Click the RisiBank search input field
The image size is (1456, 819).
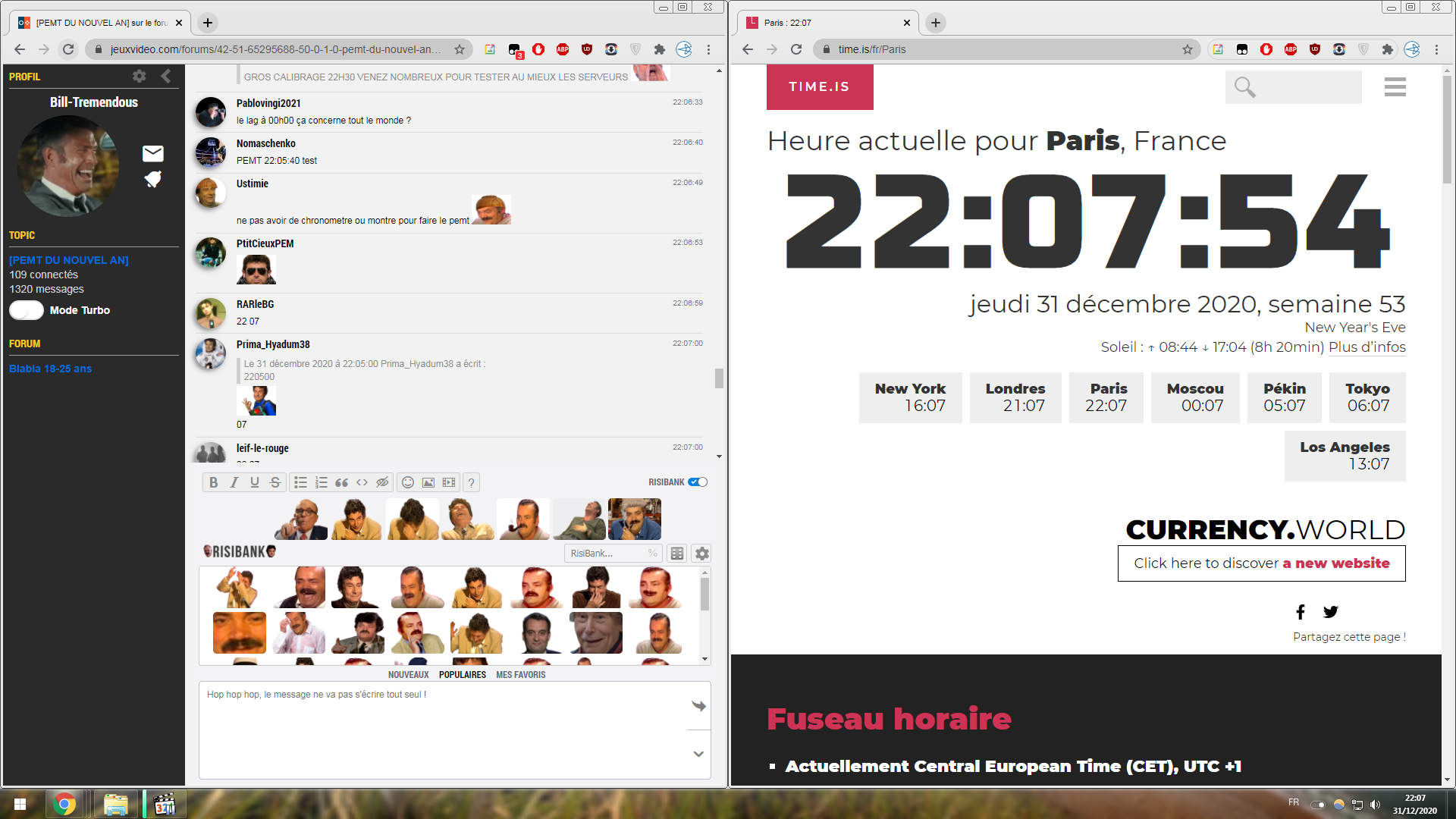click(607, 554)
